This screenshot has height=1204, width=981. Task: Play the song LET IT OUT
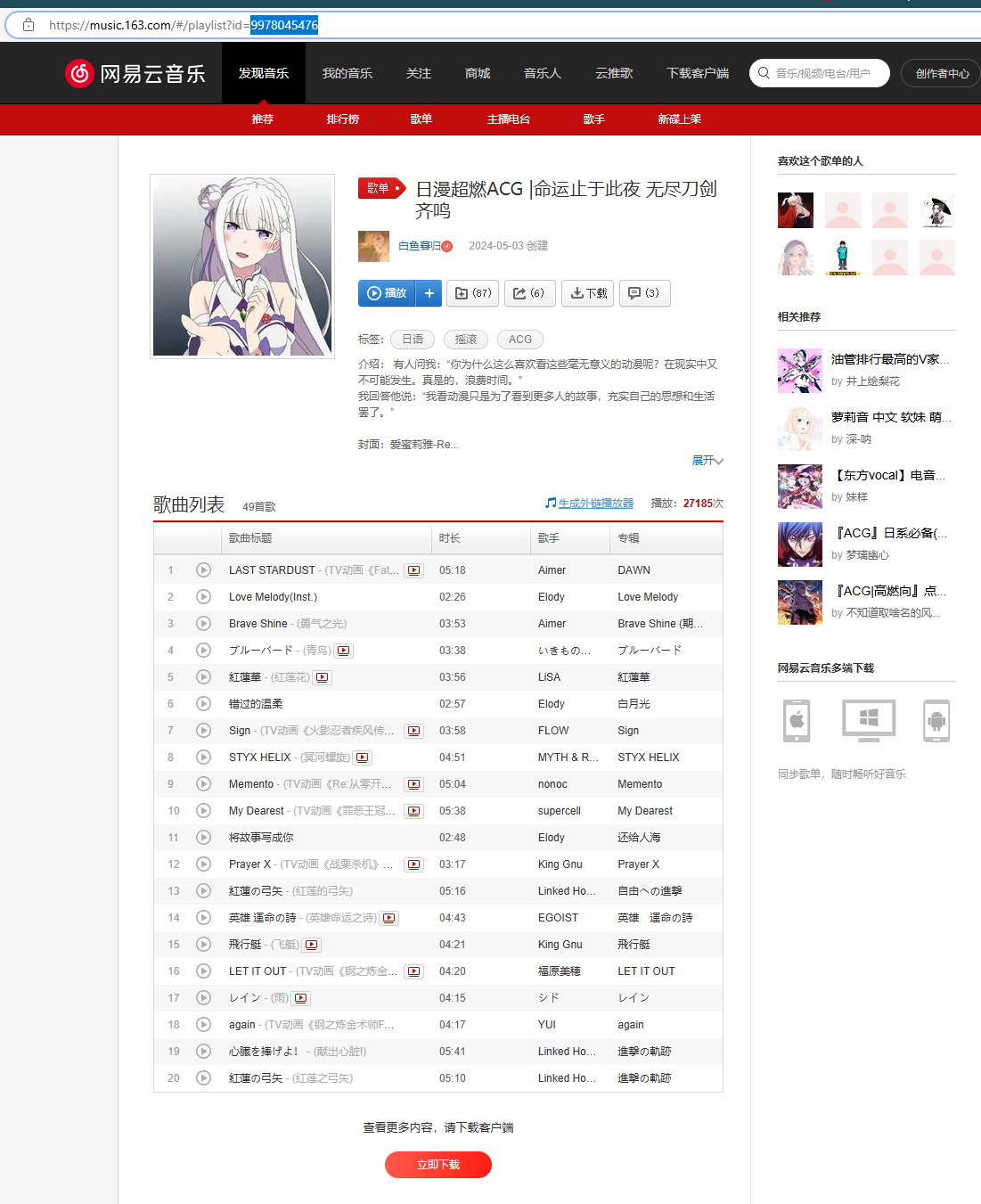203,971
